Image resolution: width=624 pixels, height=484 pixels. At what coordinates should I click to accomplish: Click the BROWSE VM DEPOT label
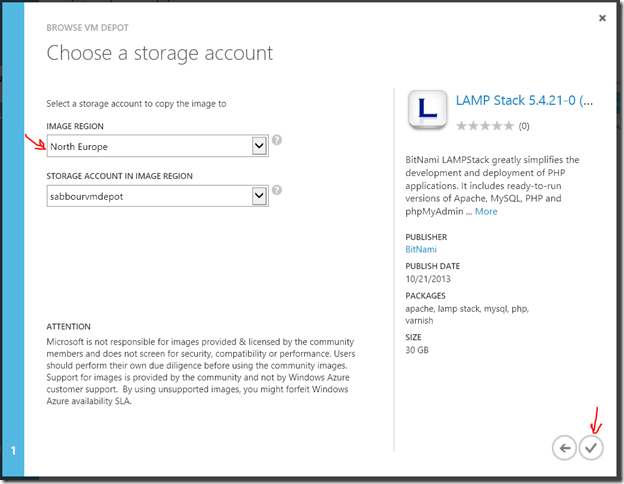(x=88, y=28)
